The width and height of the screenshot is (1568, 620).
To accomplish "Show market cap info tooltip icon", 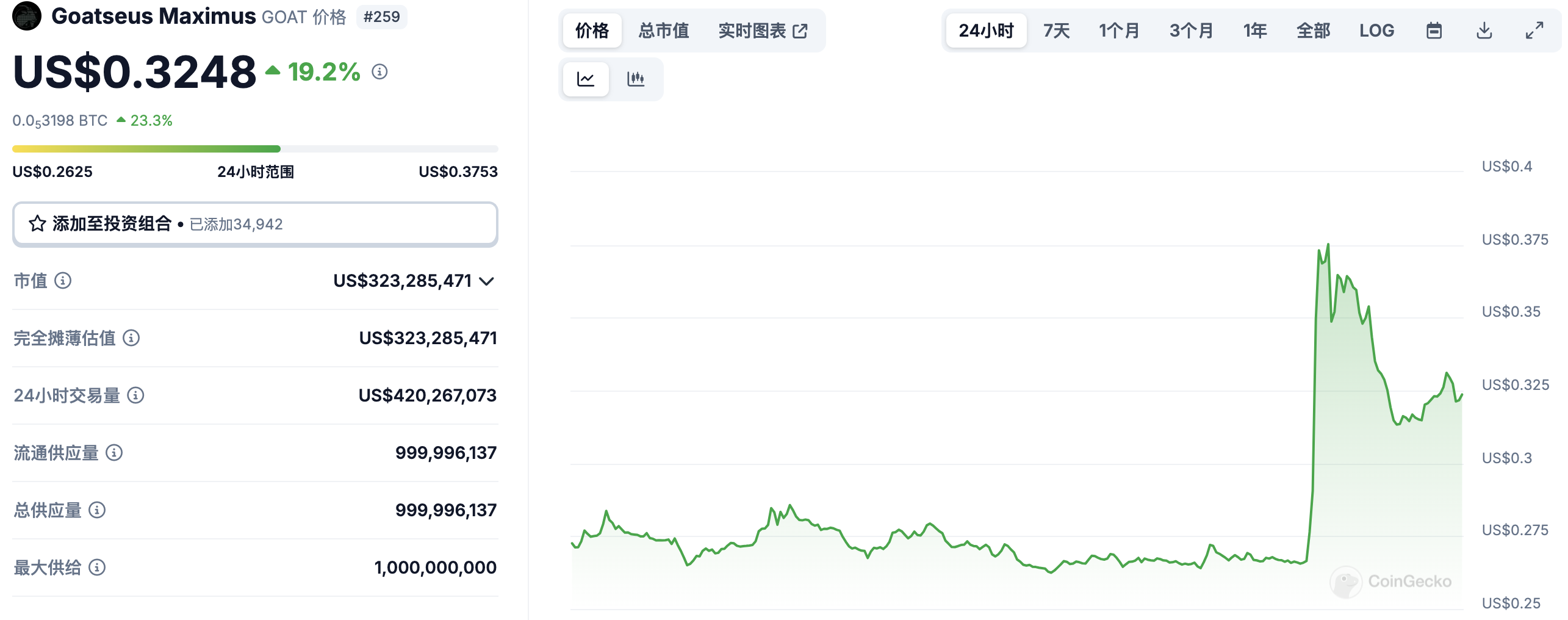I will pos(63,281).
